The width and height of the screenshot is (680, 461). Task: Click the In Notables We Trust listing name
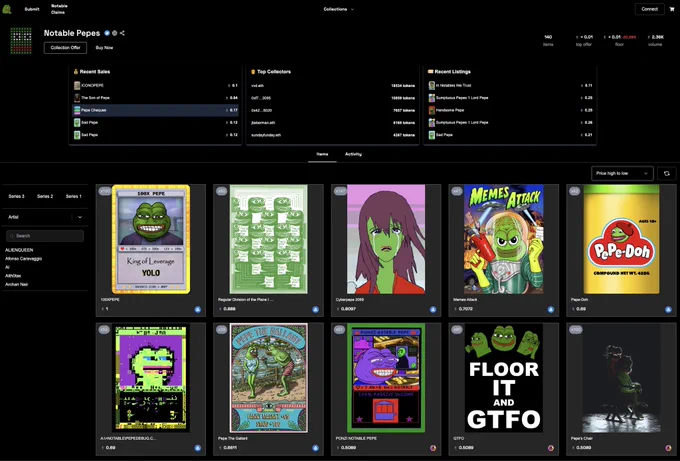[x=454, y=85]
